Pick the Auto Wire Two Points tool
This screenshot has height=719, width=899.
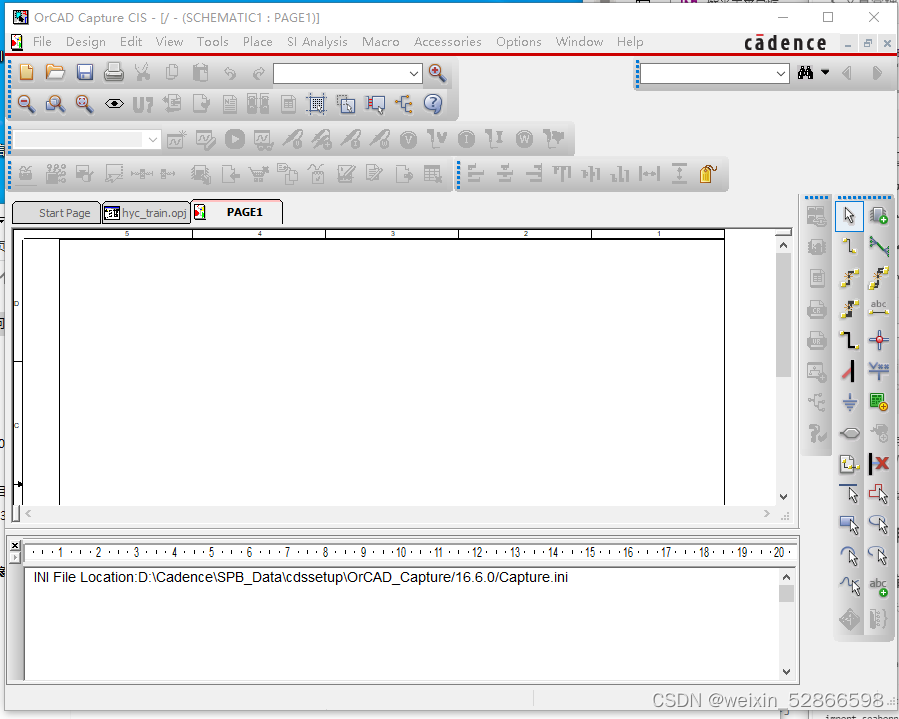(849, 278)
